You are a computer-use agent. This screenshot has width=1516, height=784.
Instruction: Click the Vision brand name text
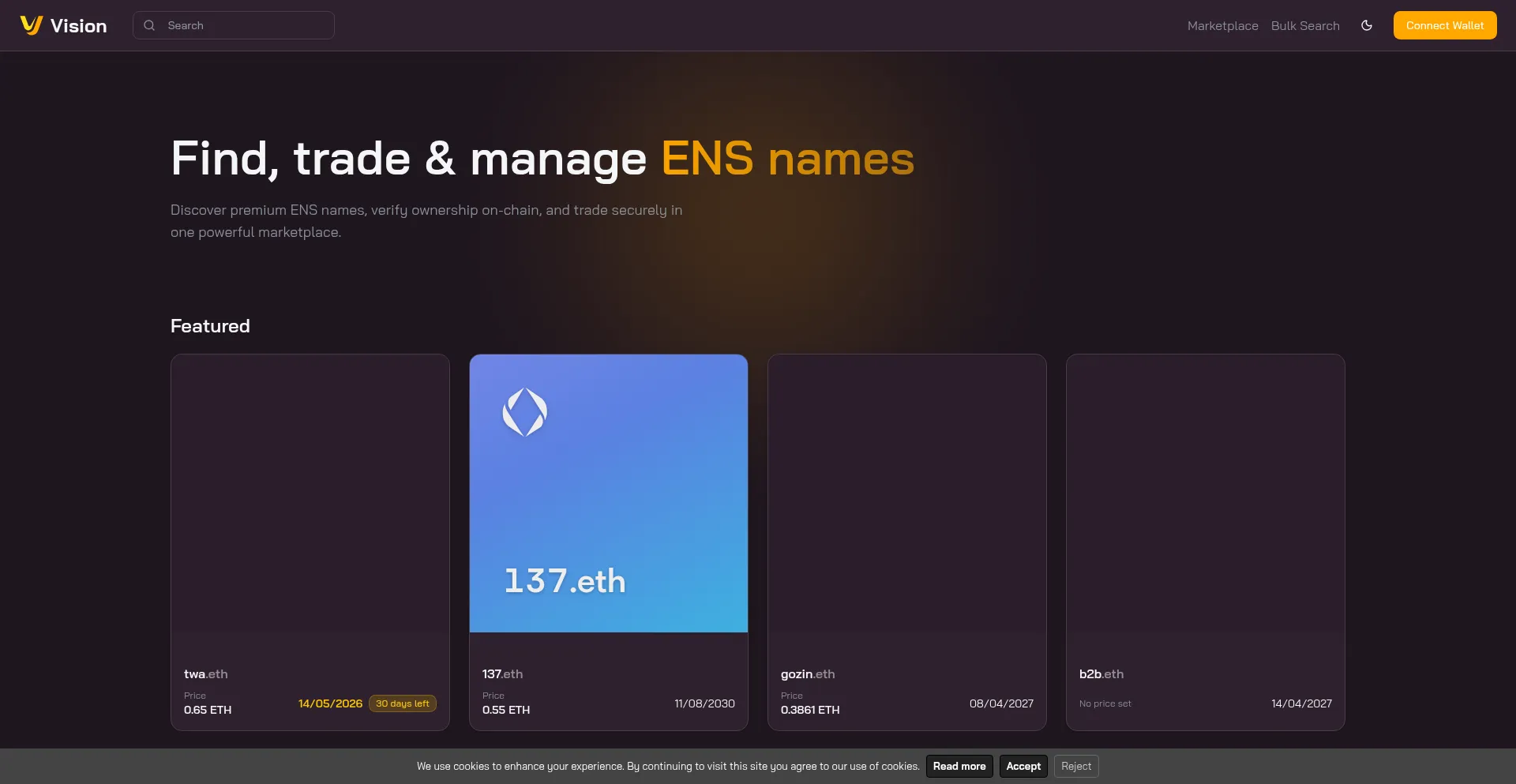tap(78, 26)
